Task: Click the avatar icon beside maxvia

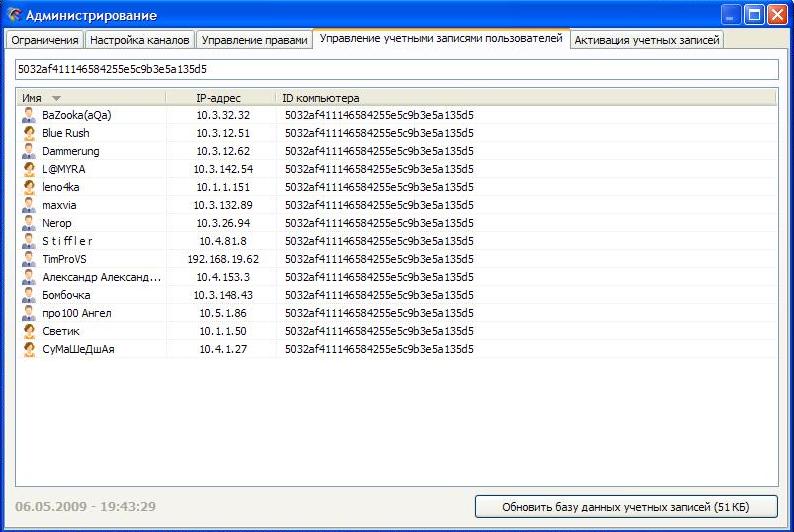Action: click(28, 205)
